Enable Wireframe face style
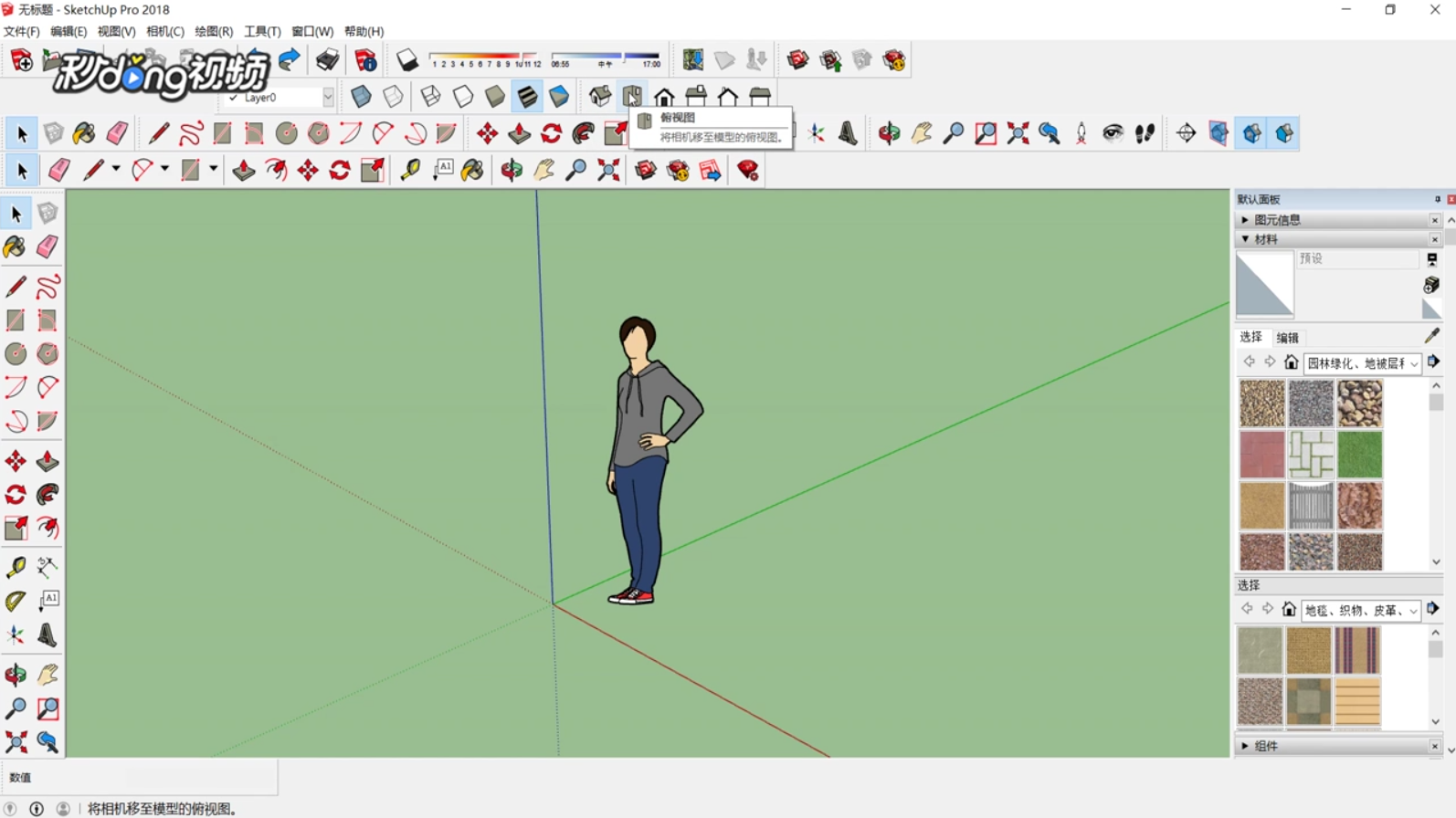 pos(430,96)
